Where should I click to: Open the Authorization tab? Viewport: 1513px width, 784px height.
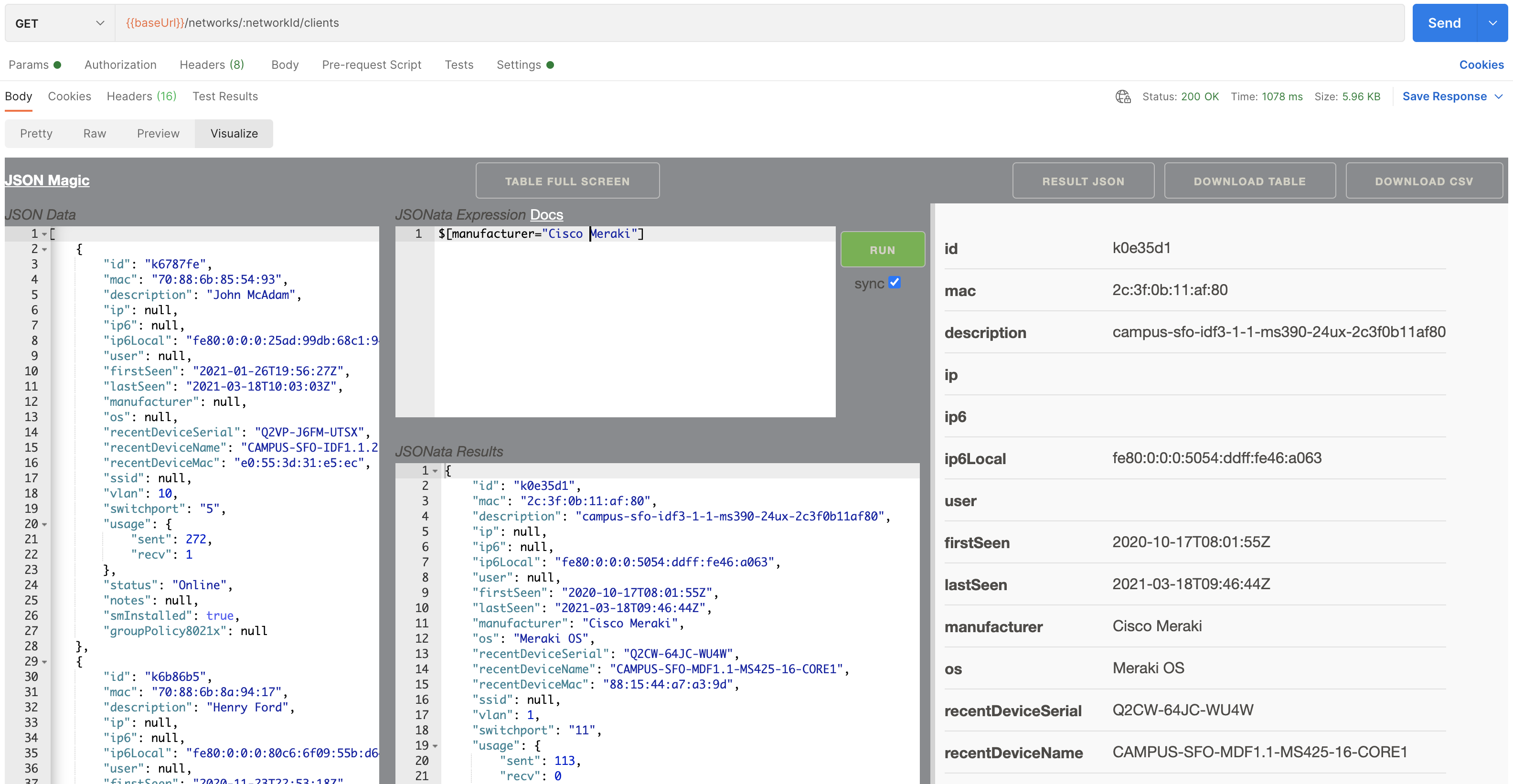click(x=120, y=64)
